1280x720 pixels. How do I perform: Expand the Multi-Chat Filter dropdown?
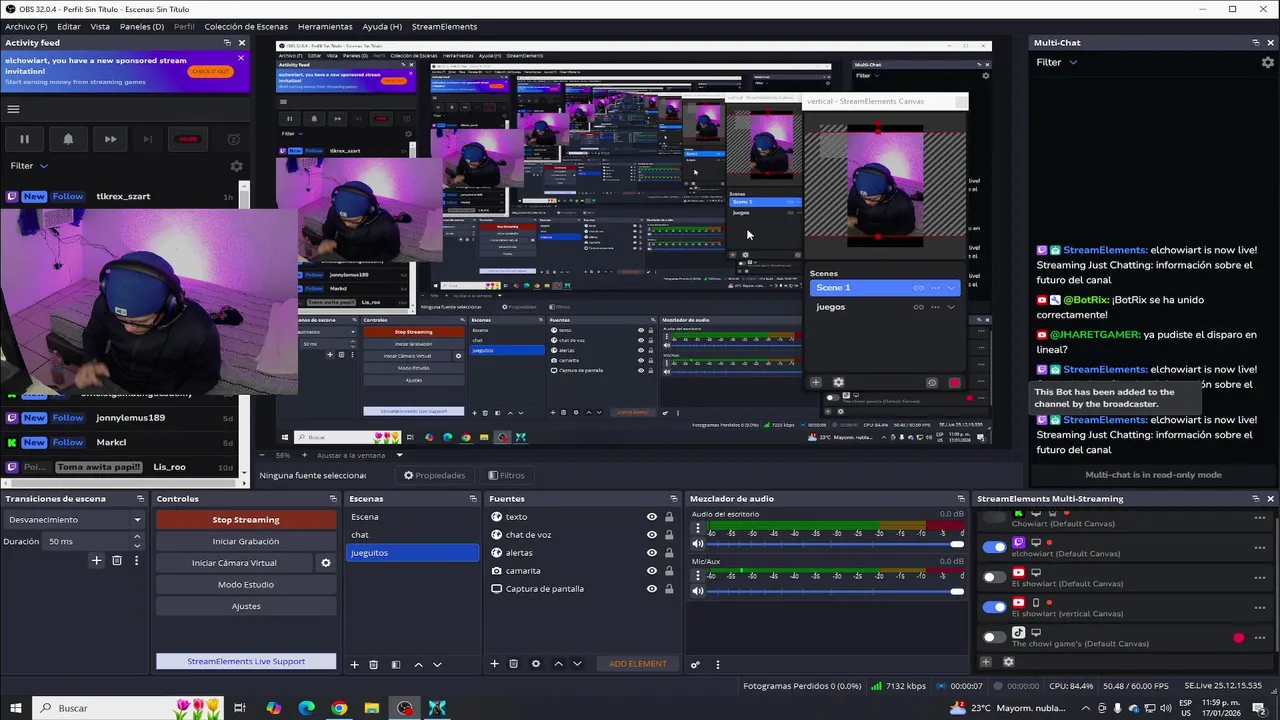pos(1056,62)
